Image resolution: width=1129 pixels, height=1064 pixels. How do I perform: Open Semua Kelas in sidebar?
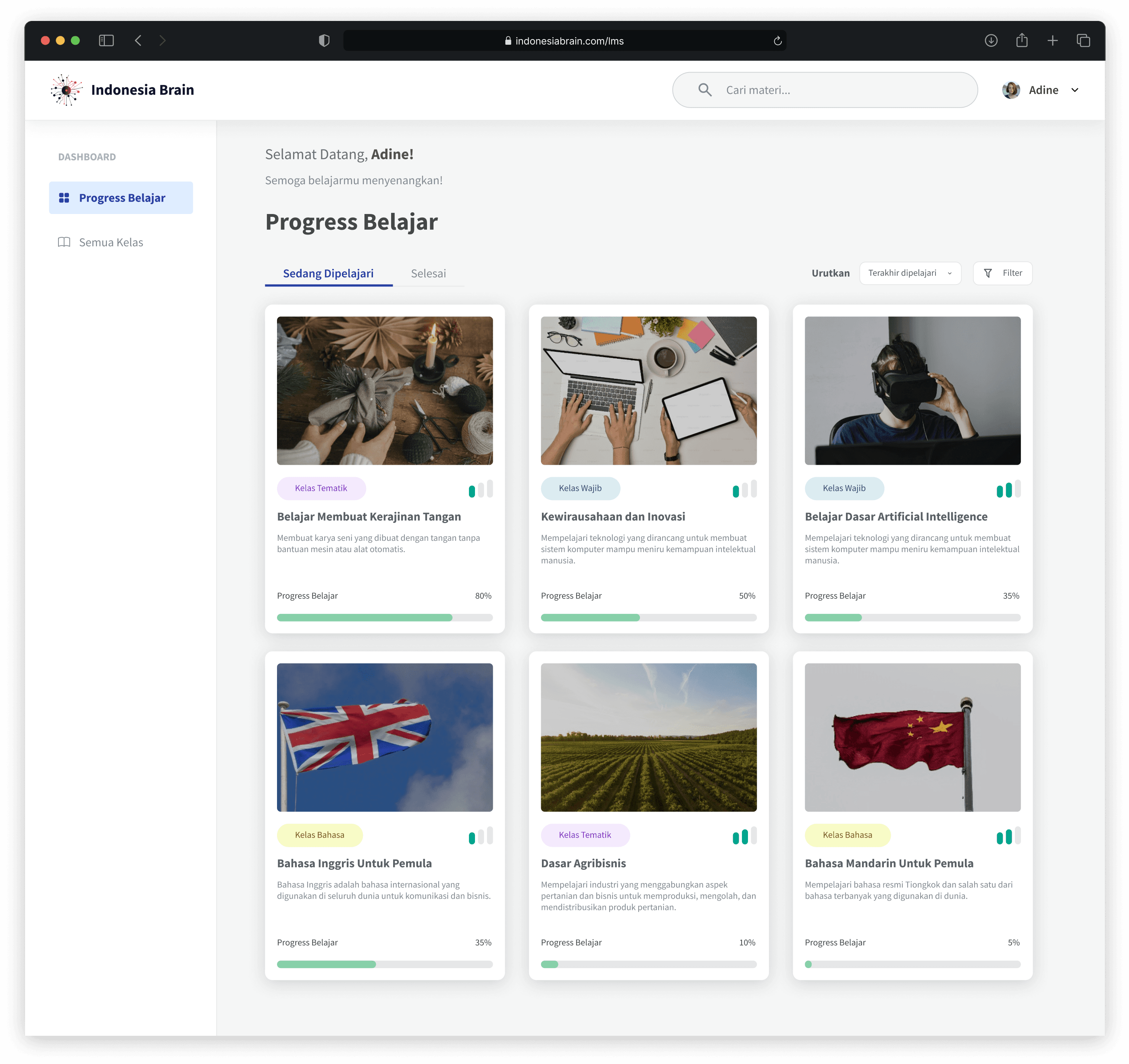(x=111, y=243)
